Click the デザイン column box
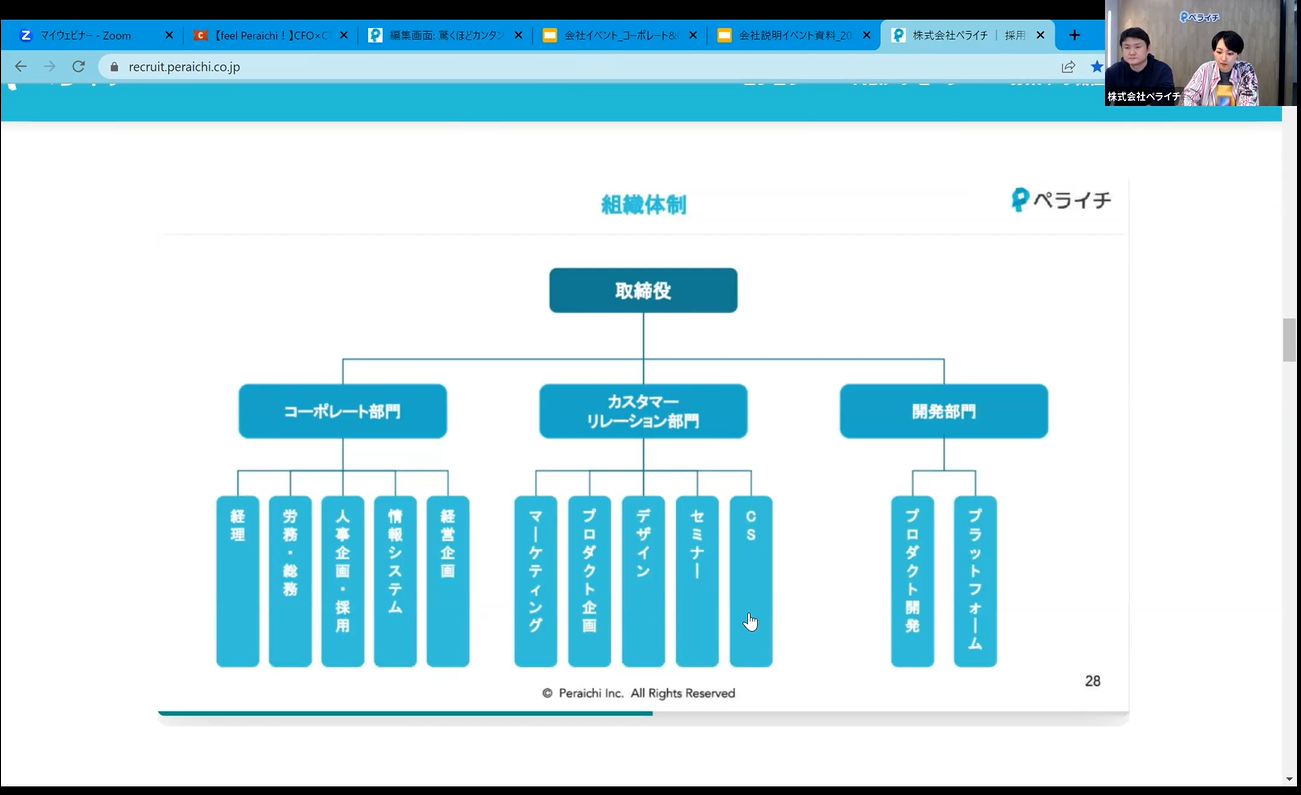Viewport: 1301px width, 795px height. click(x=643, y=581)
